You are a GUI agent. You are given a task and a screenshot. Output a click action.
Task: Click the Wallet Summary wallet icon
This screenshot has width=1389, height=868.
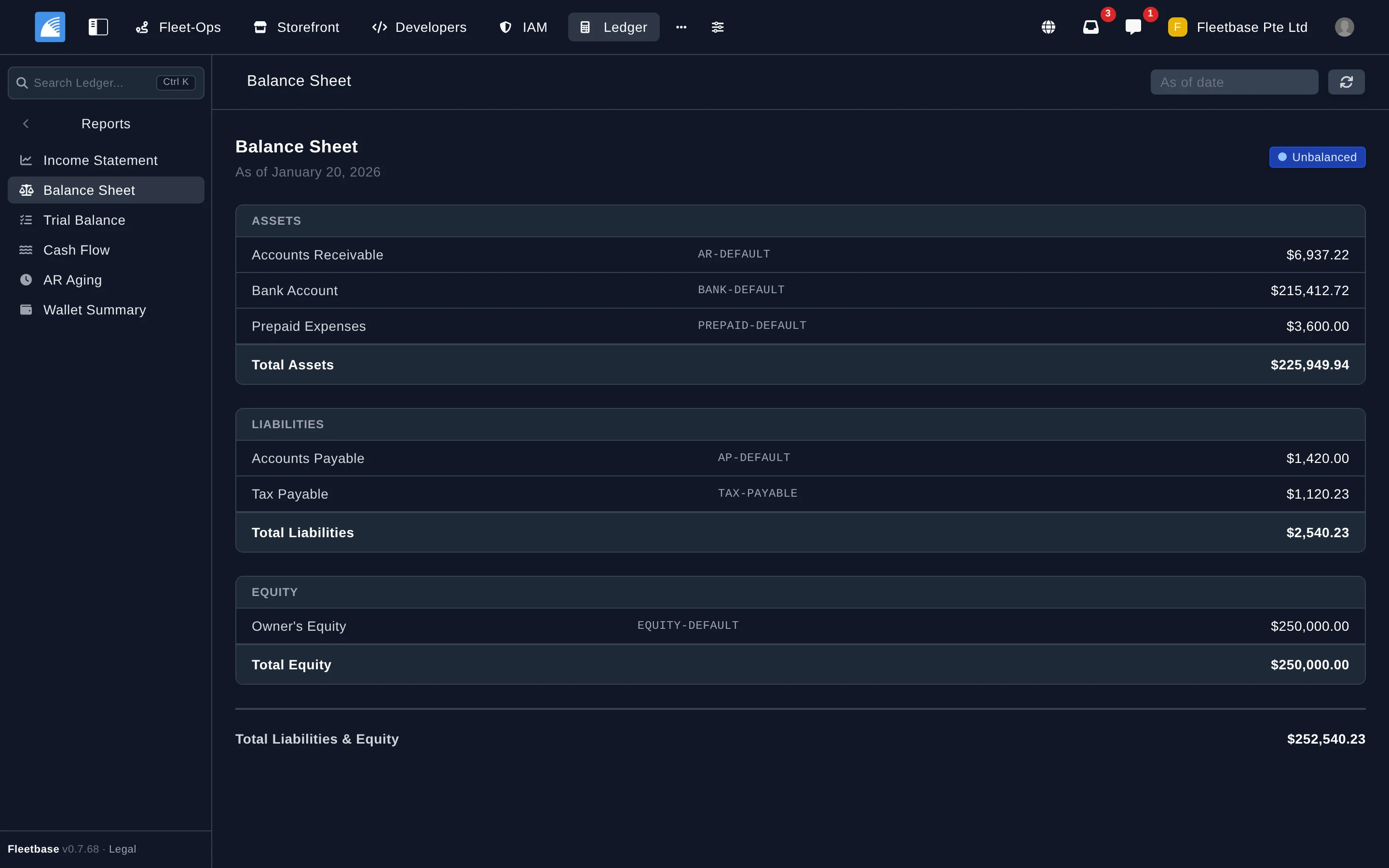[26, 310]
